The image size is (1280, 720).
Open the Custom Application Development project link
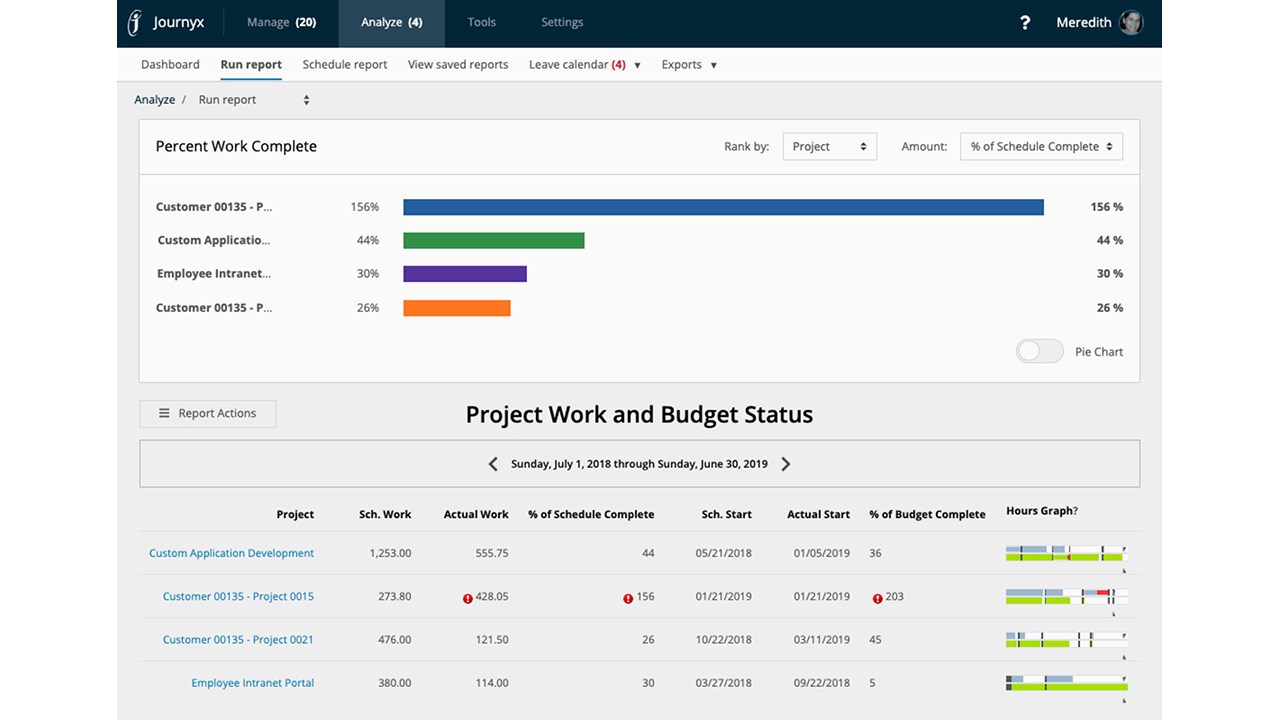coord(231,553)
